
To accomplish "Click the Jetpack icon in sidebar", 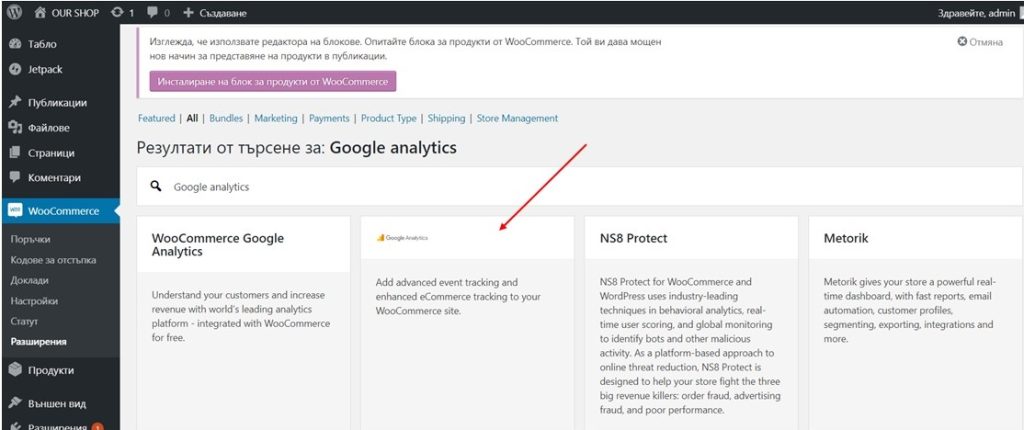I will pos(16,69).
